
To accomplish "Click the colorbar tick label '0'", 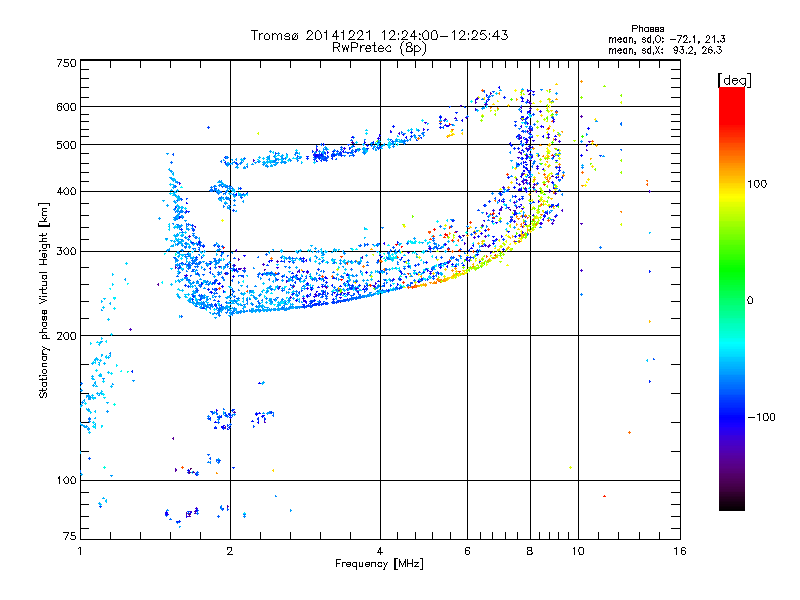I will tap(750, 301).
